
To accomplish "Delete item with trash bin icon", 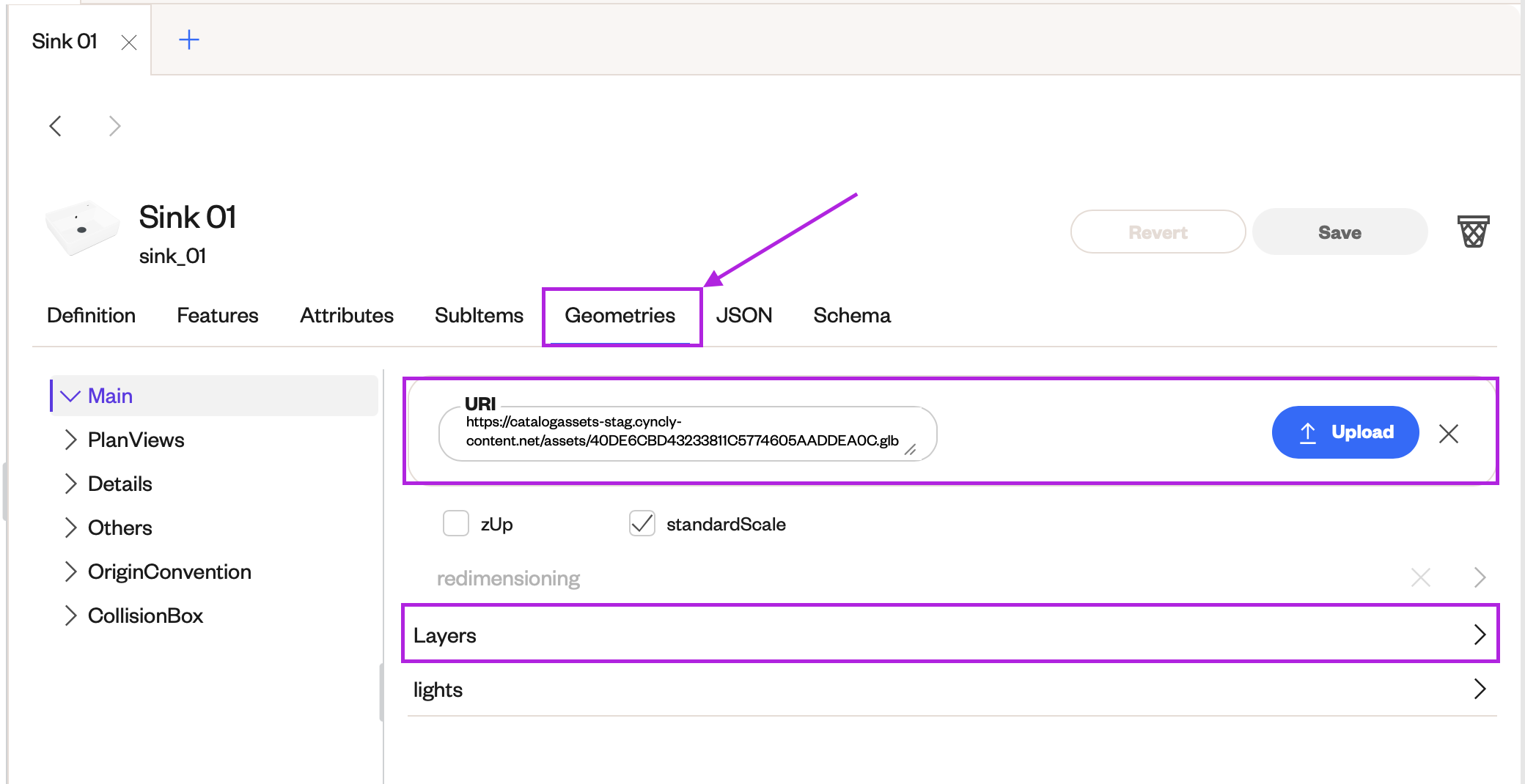I will [1473, 232].
